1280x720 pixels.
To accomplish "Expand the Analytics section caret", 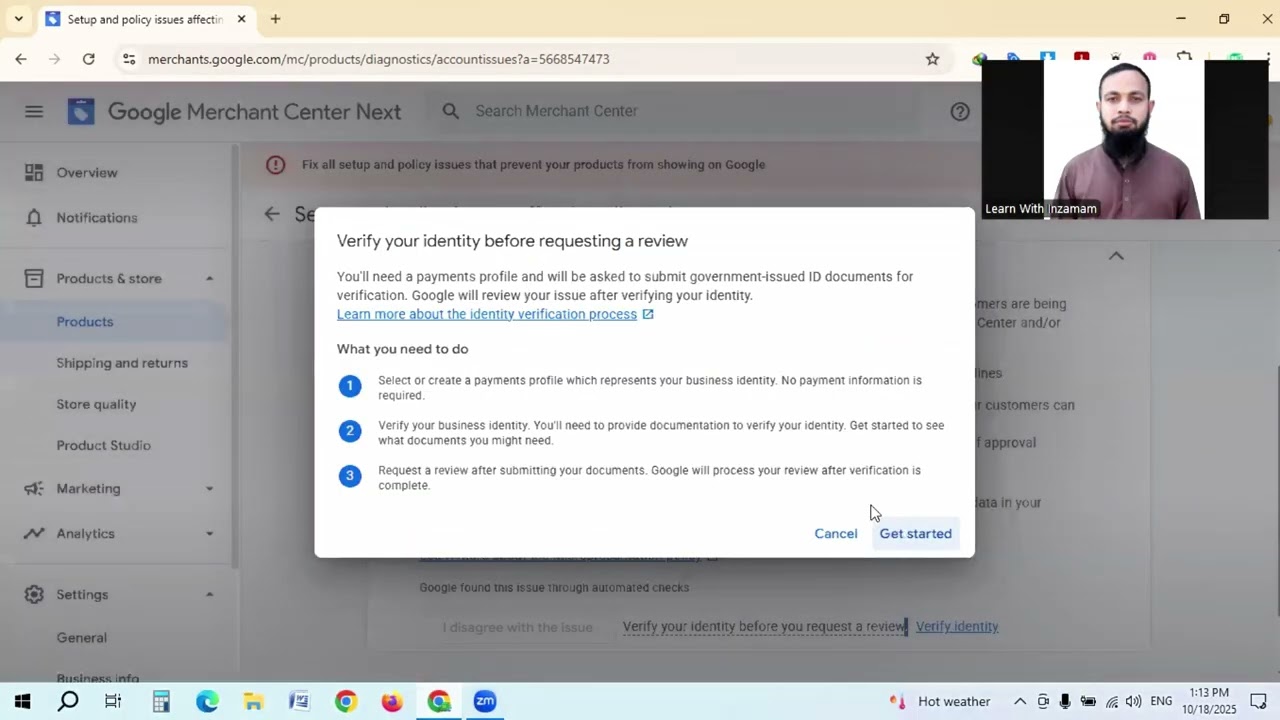I will coord(210,533).
